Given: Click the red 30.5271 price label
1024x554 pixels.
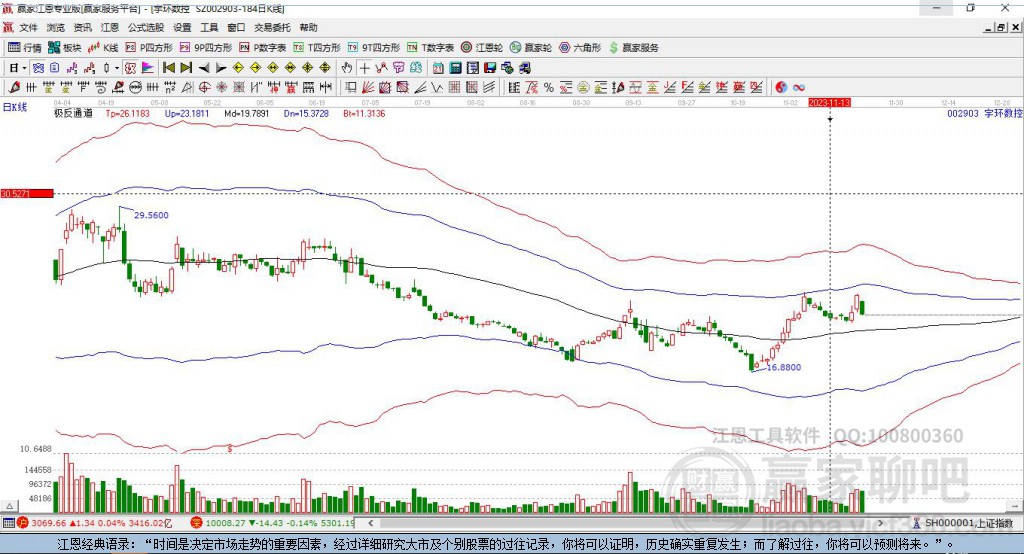Looking at the screenshot, I should (27, 193).
